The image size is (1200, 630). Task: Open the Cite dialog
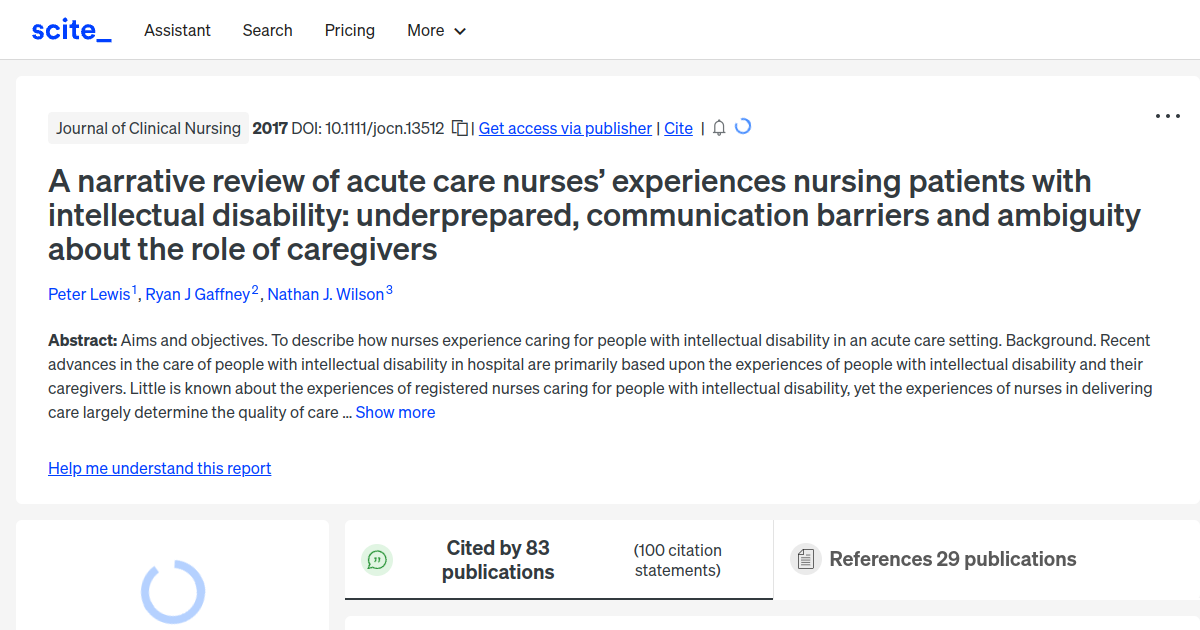click(x=678, y=128)
